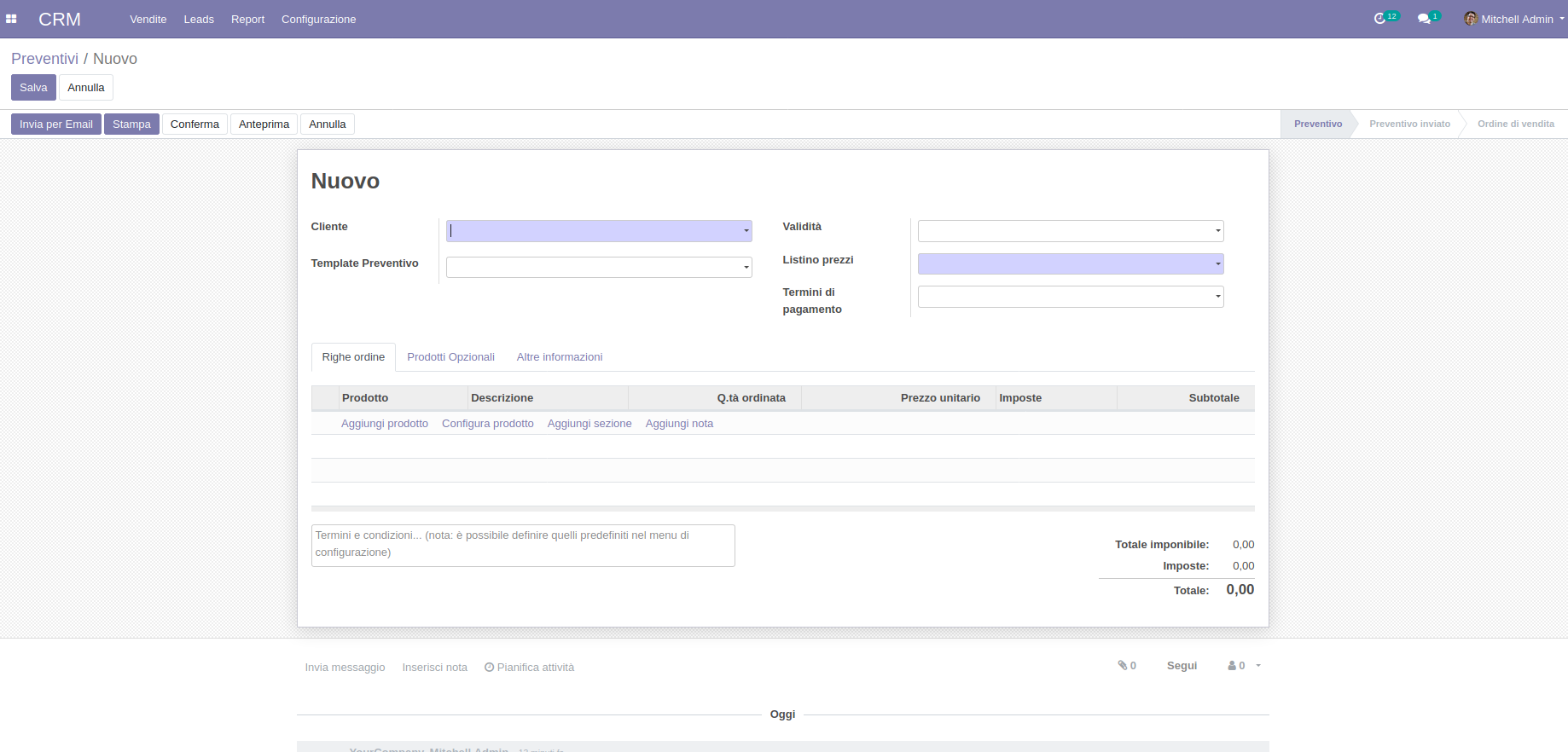Click the Conferma button
1568x752 pixels.
(x=195, y=124)
